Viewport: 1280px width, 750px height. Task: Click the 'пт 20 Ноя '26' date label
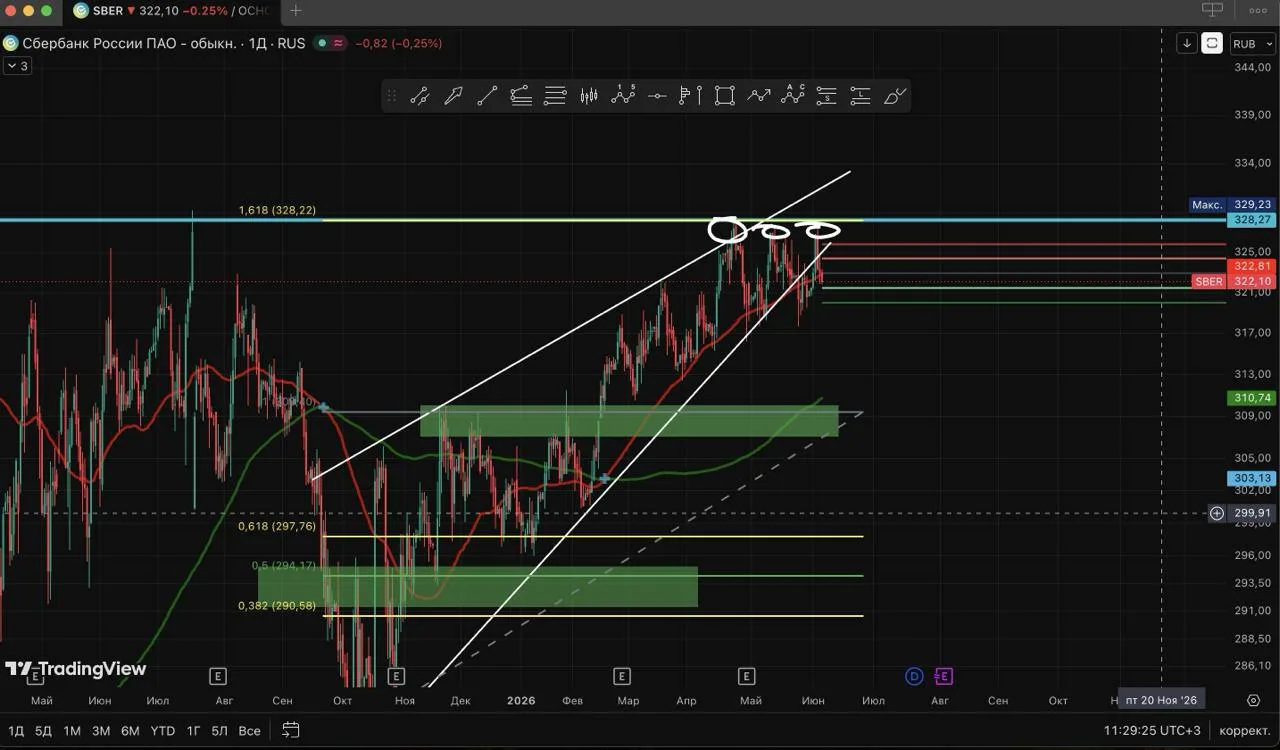(1161, 700)
